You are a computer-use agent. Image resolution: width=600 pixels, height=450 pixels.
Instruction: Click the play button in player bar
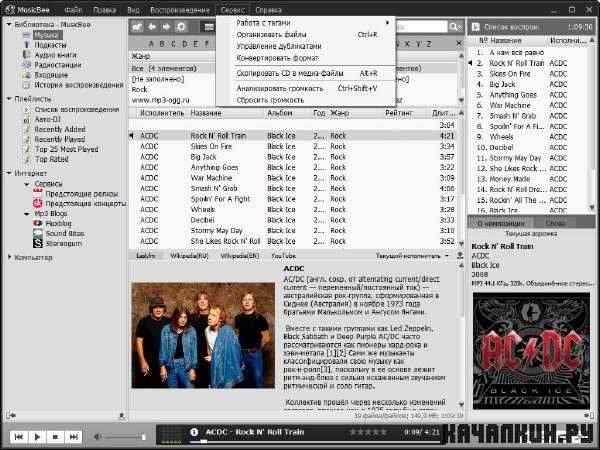click(37, 436)
